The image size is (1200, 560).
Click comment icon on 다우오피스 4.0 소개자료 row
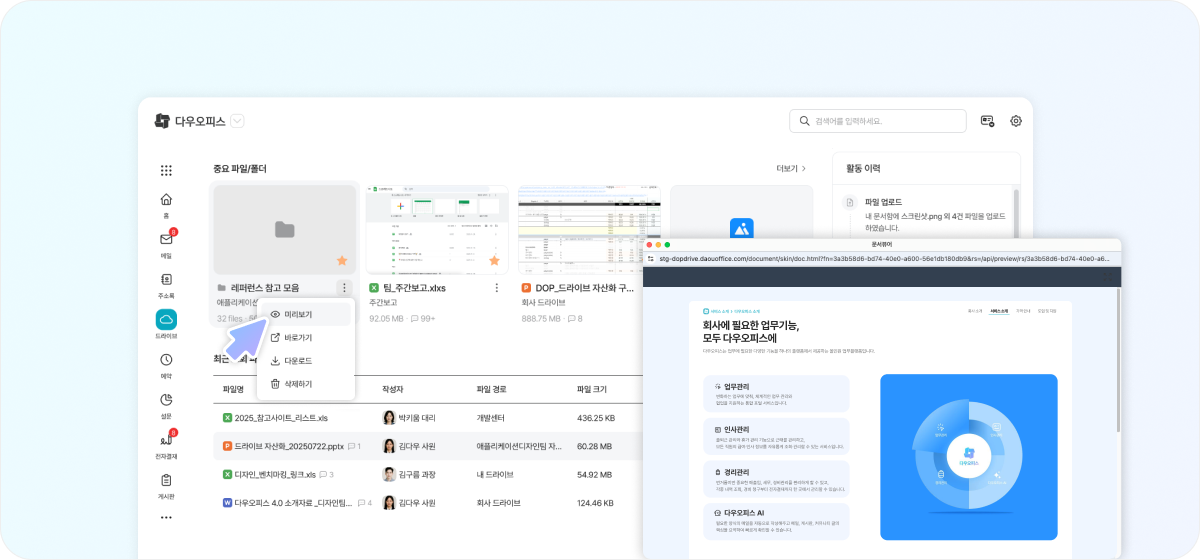[364, 502]
